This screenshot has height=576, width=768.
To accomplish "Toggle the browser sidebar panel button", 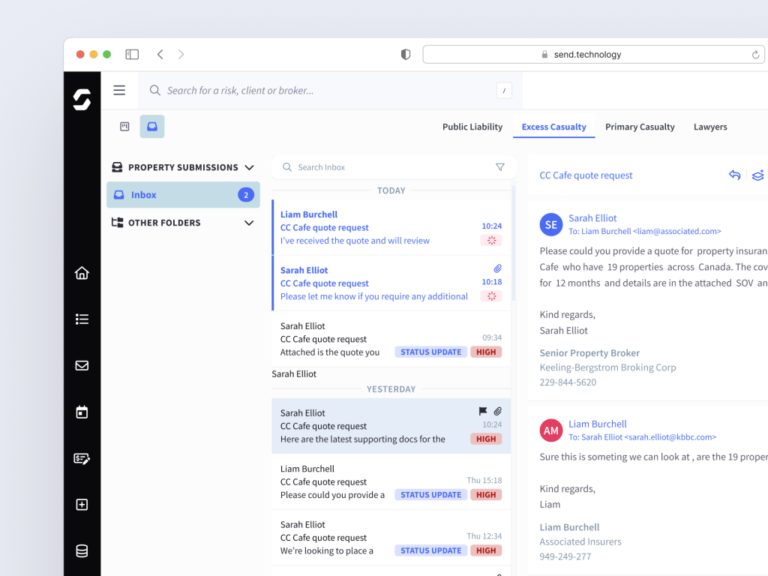I will (132, 54).
